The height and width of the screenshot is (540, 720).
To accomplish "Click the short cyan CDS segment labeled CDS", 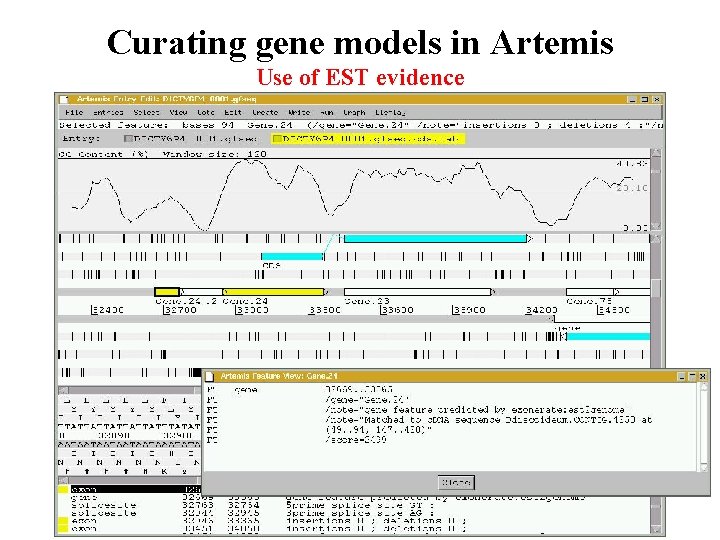I will [x=292, y=256].
